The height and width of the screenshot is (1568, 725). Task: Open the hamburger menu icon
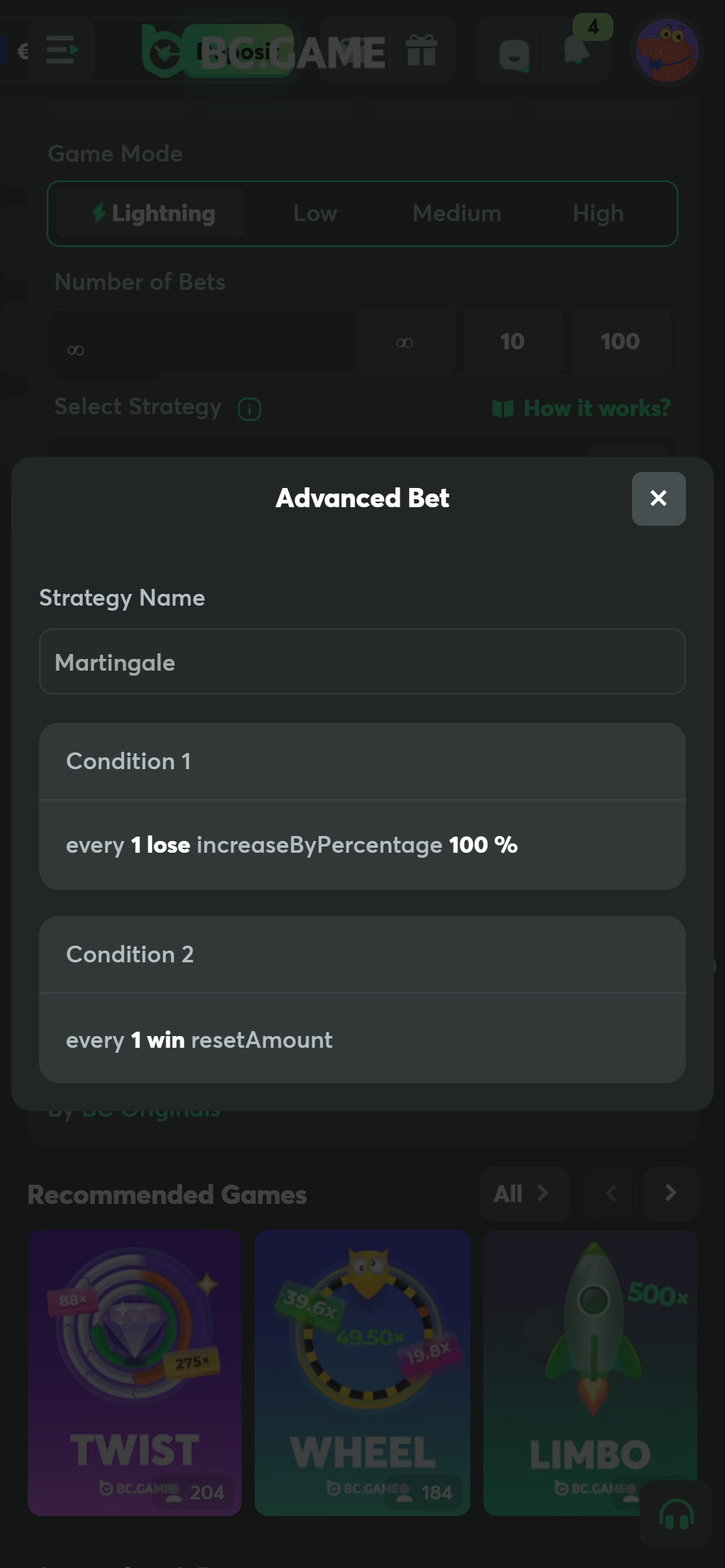[61, 50]
